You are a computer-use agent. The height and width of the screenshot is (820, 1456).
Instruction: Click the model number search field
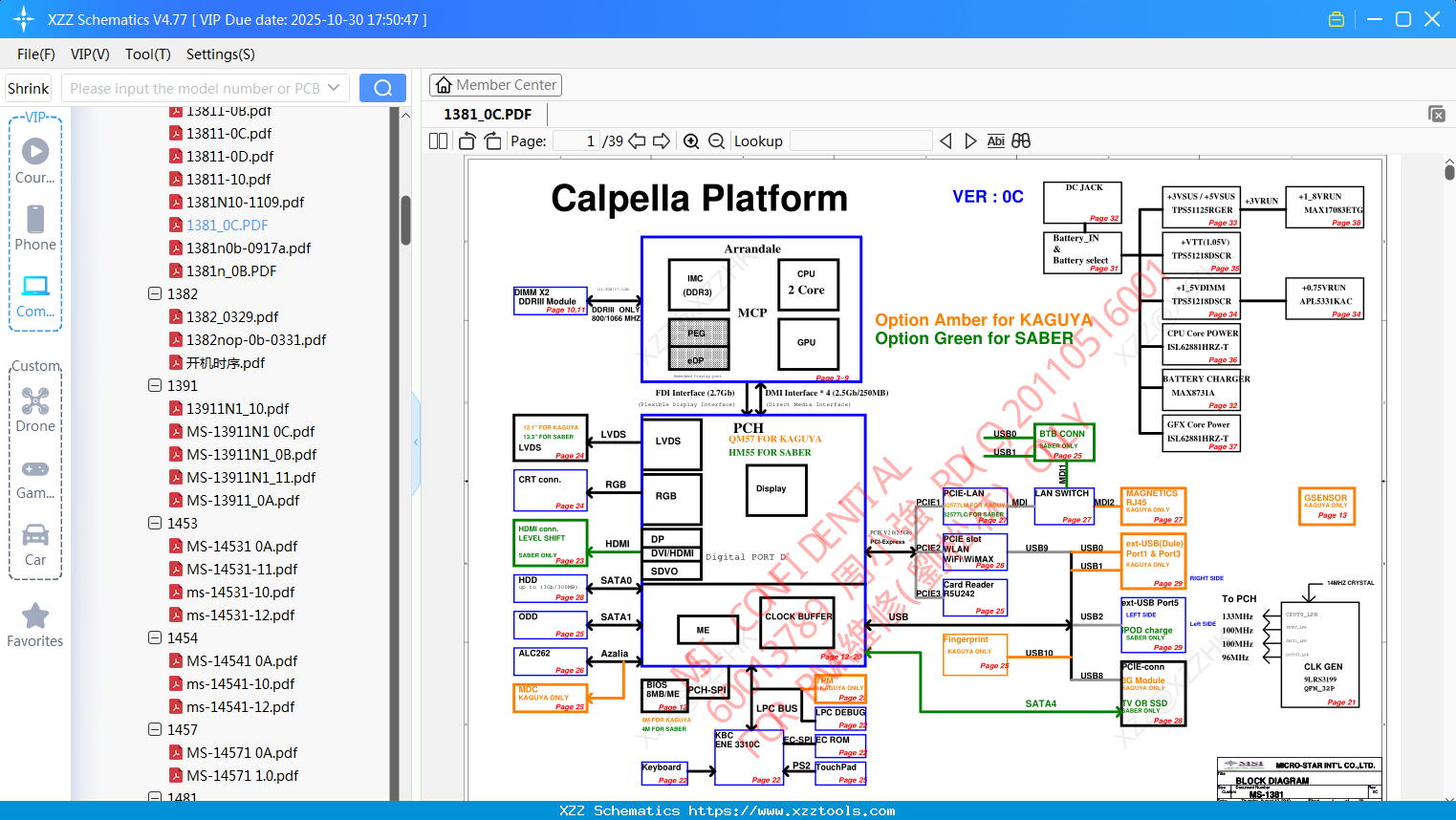pyautogui.click(x=194, y=88)
